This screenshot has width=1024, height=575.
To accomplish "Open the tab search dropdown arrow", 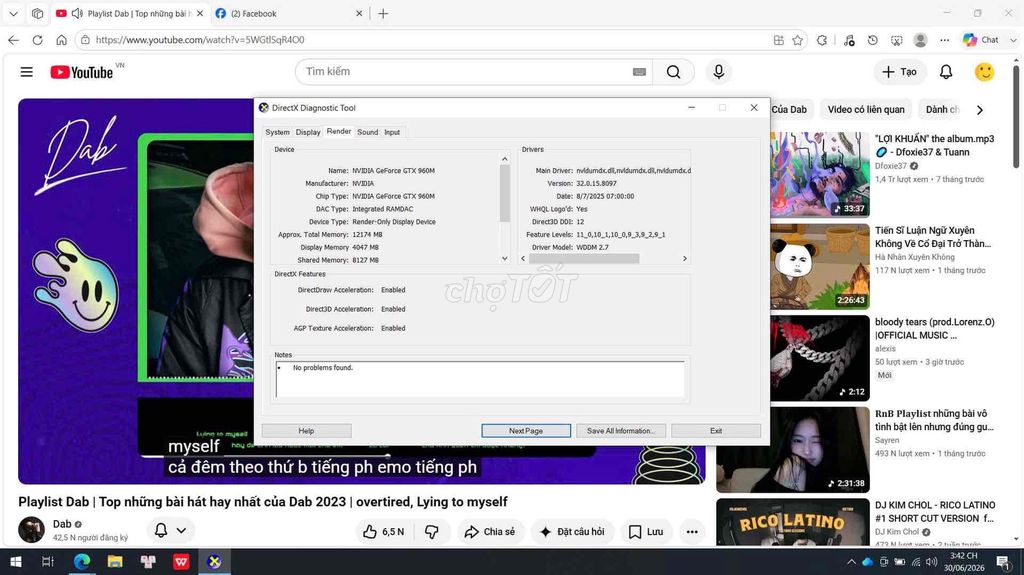I will click(13, 13).
